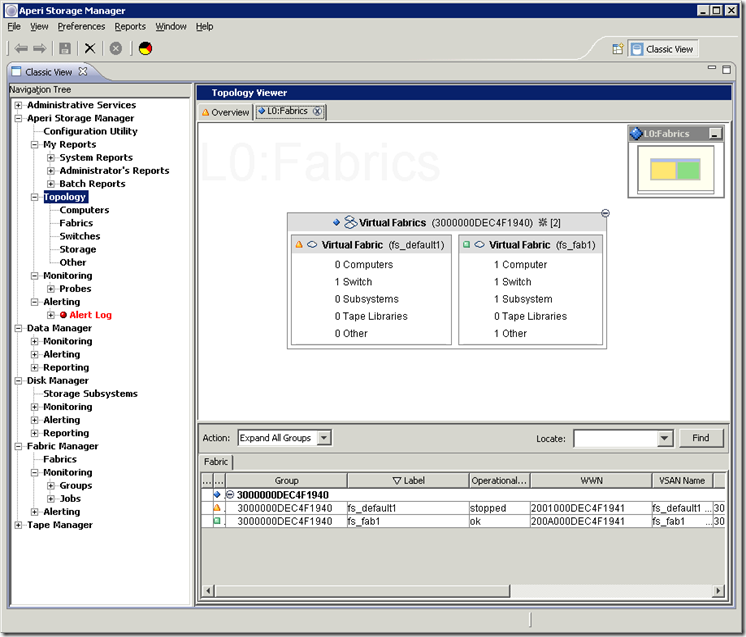Sort by Operational column header
Screen dimensions: 746x637
pyautogui.click(x=500, y=480)
